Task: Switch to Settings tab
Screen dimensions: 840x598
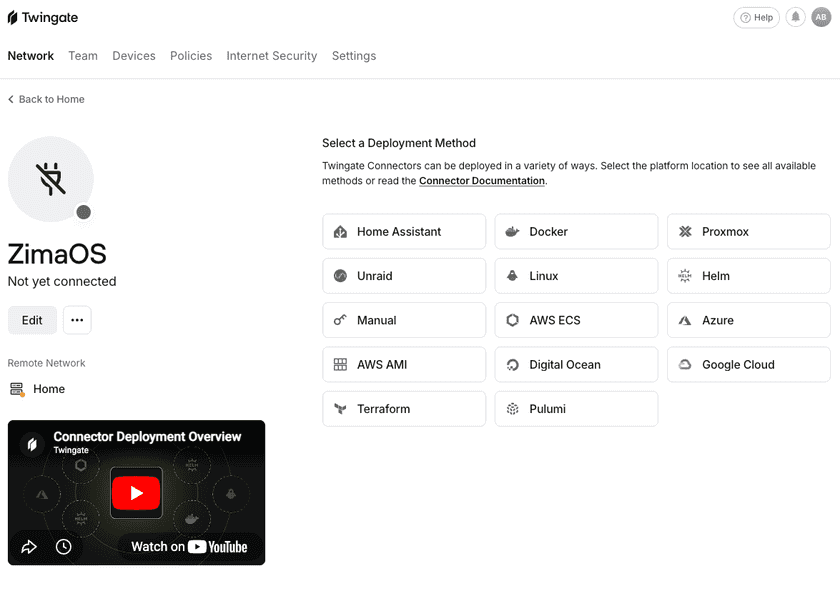Action: (354, 56)
